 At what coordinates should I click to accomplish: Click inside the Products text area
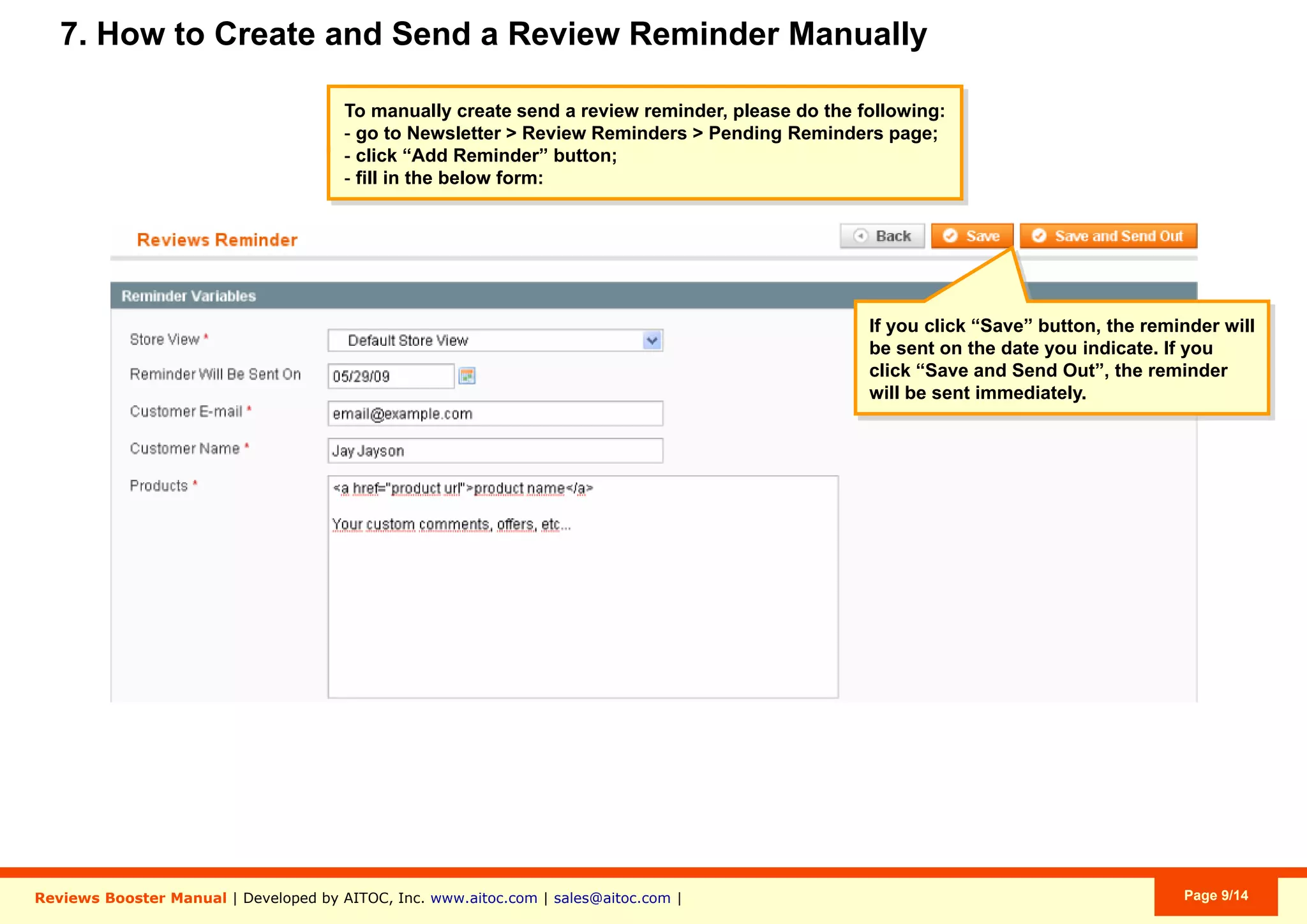[583, 587]
